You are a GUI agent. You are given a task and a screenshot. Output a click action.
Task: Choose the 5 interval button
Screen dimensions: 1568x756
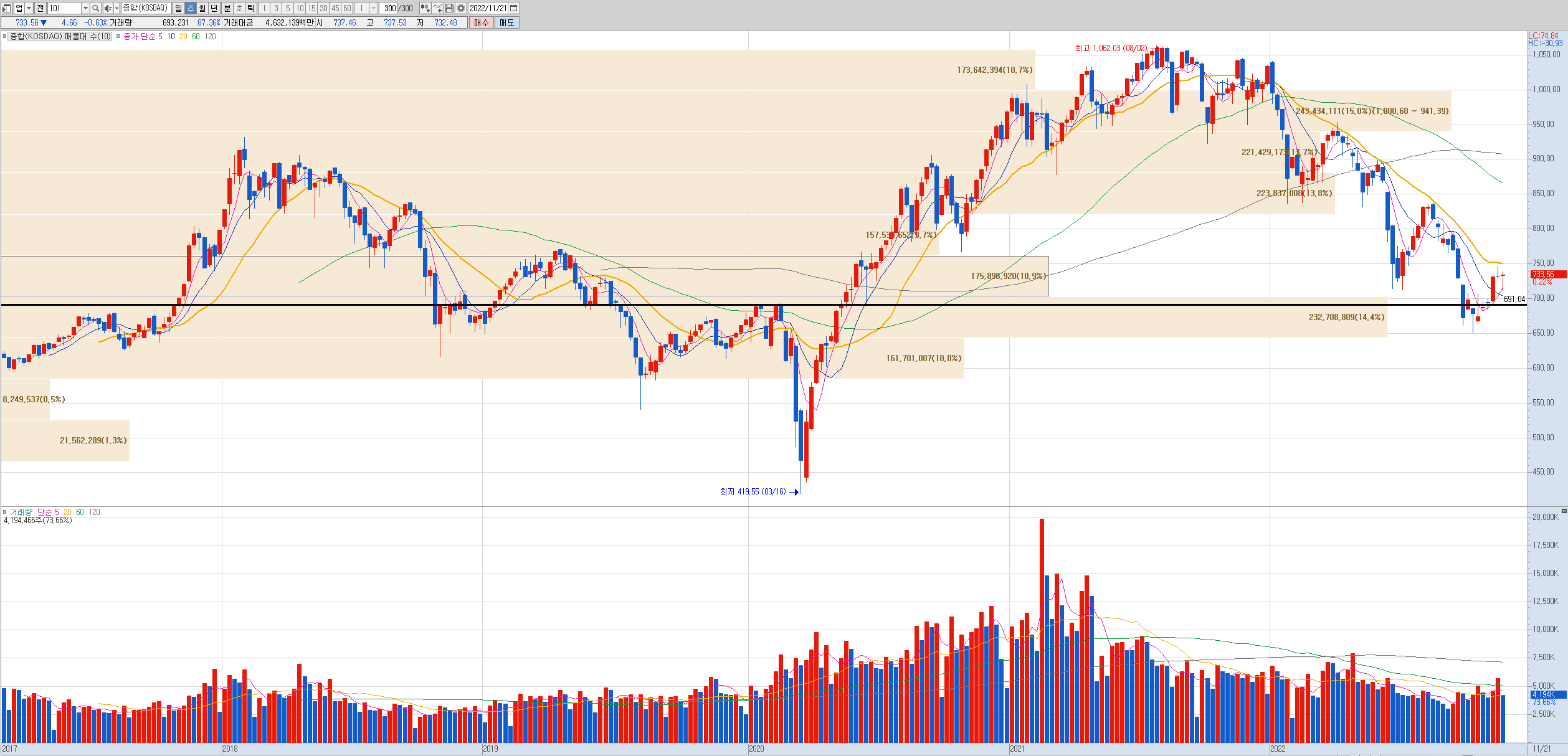(288, 8)
